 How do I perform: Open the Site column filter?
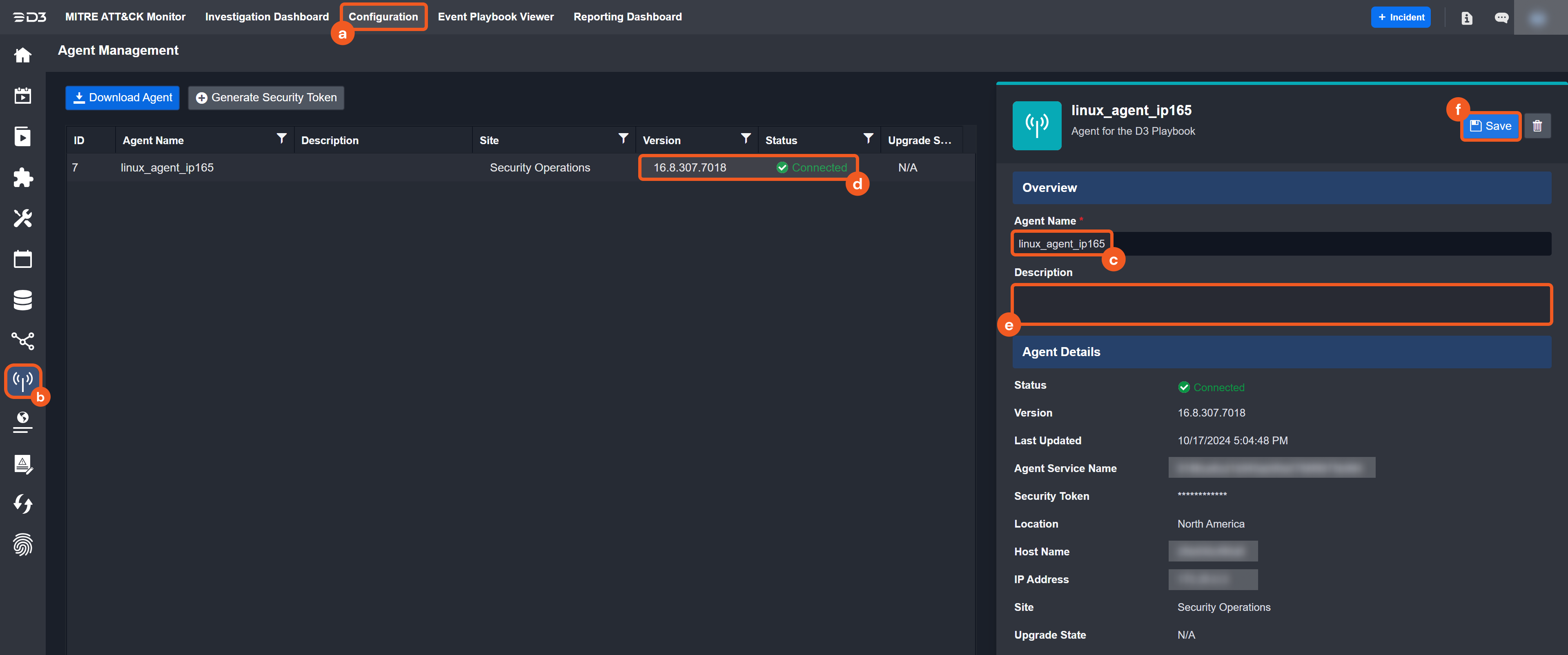pyautogui.click(x=623, y=139)
